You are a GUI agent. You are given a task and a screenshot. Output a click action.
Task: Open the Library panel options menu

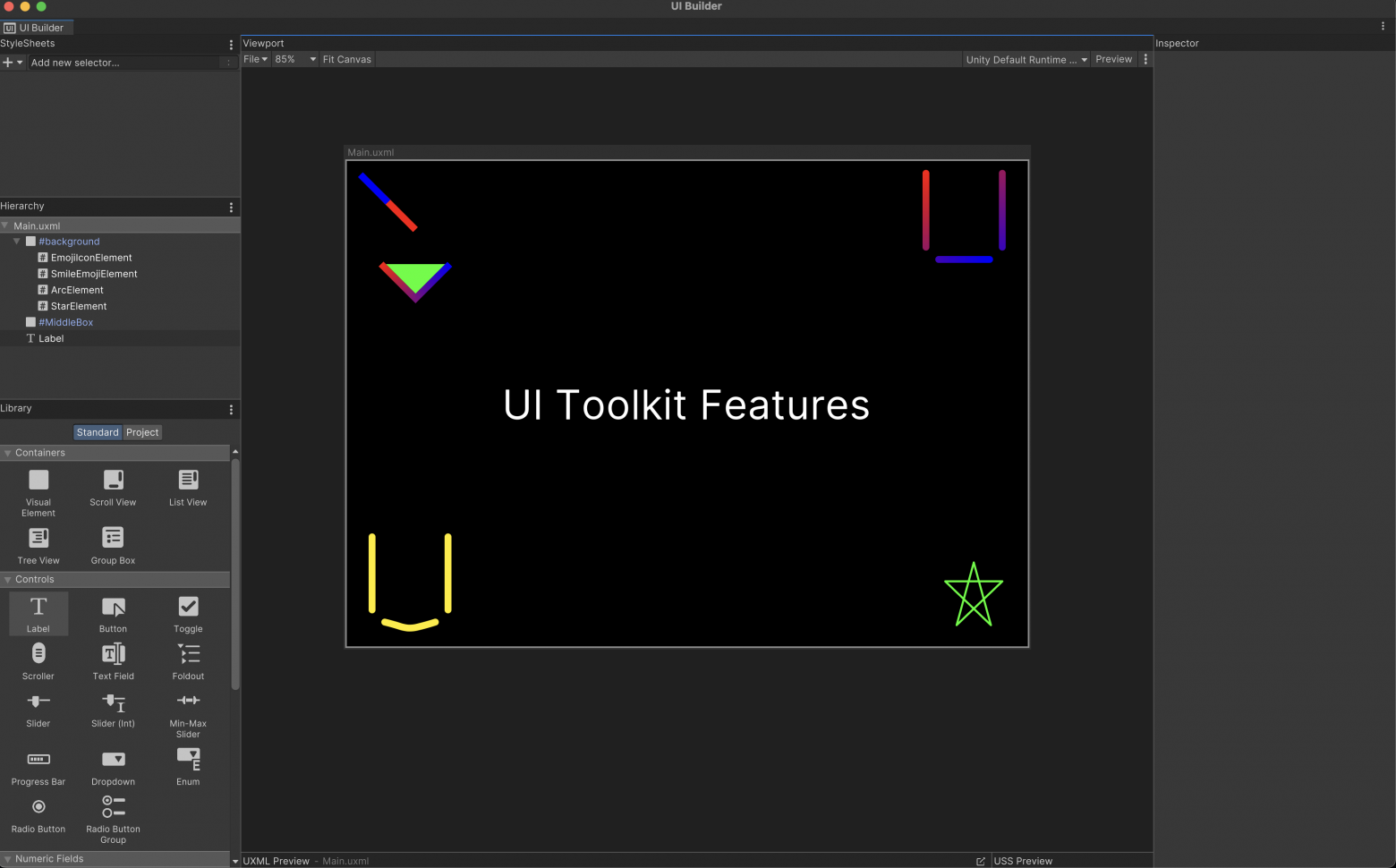[231, 410]
